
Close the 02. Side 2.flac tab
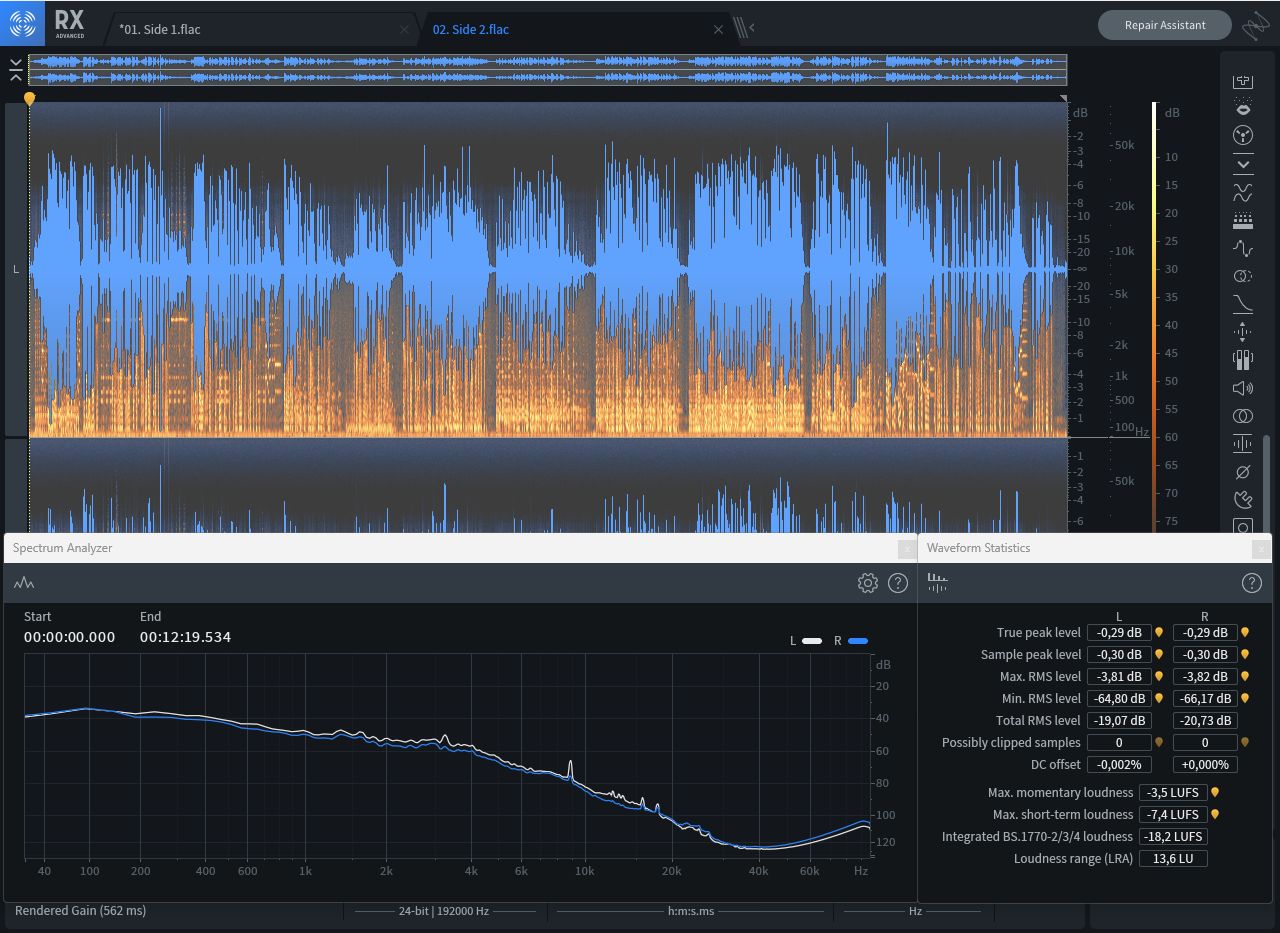718,29
